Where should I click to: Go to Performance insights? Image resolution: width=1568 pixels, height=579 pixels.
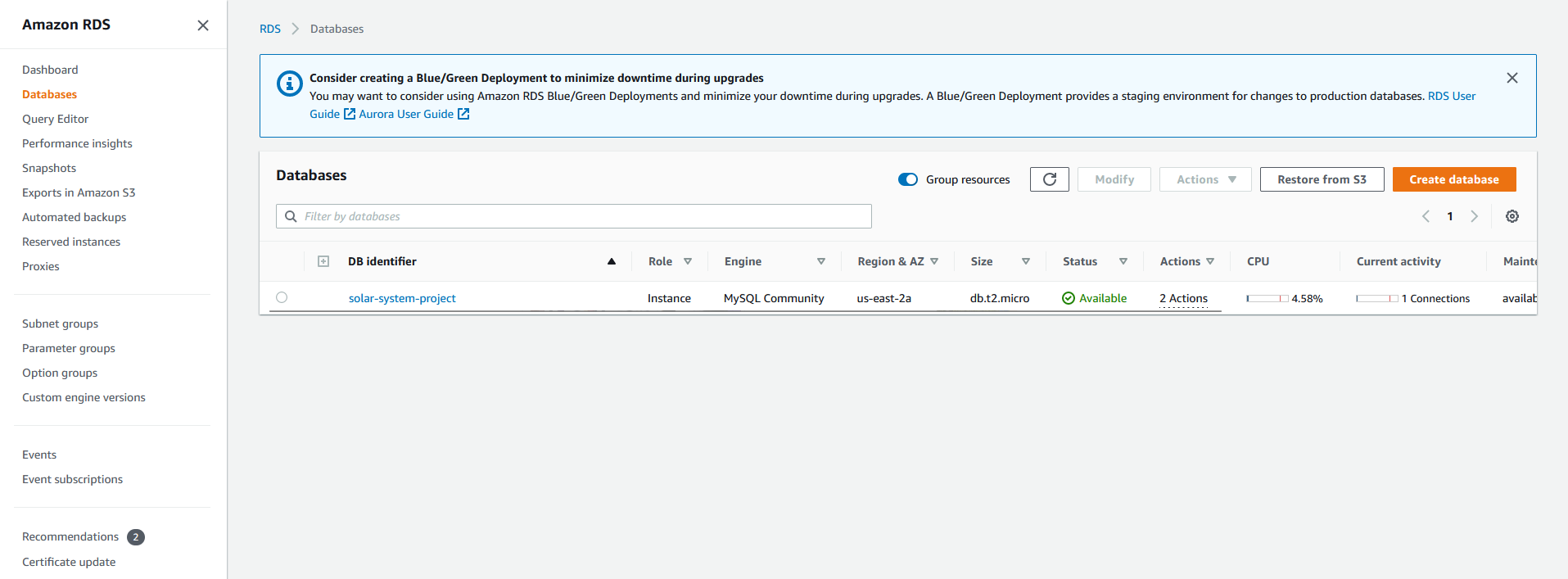coord(77,143)
